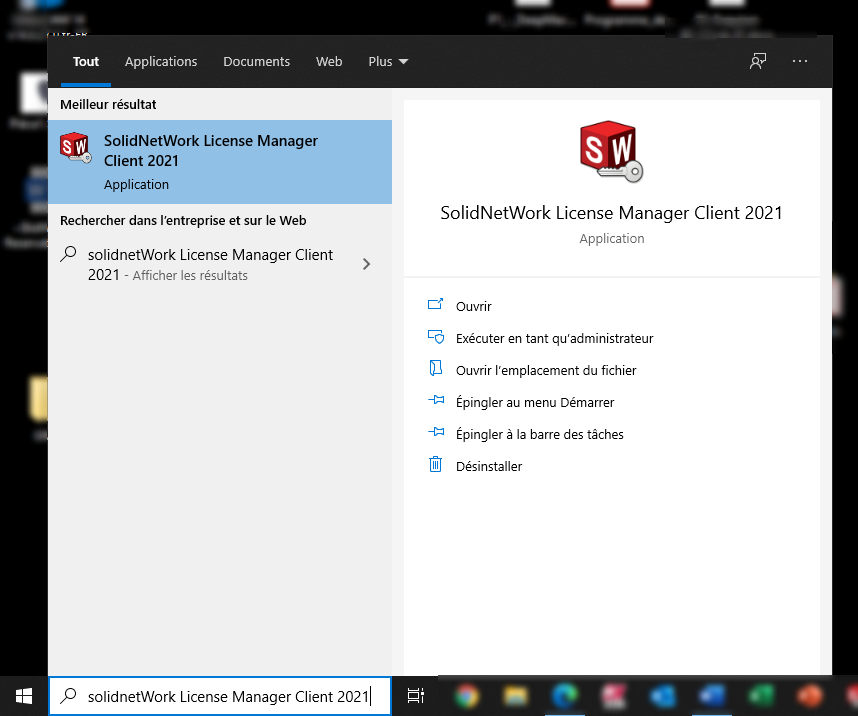
Task: Open the three-dots options menu
Action: point(799,61)
